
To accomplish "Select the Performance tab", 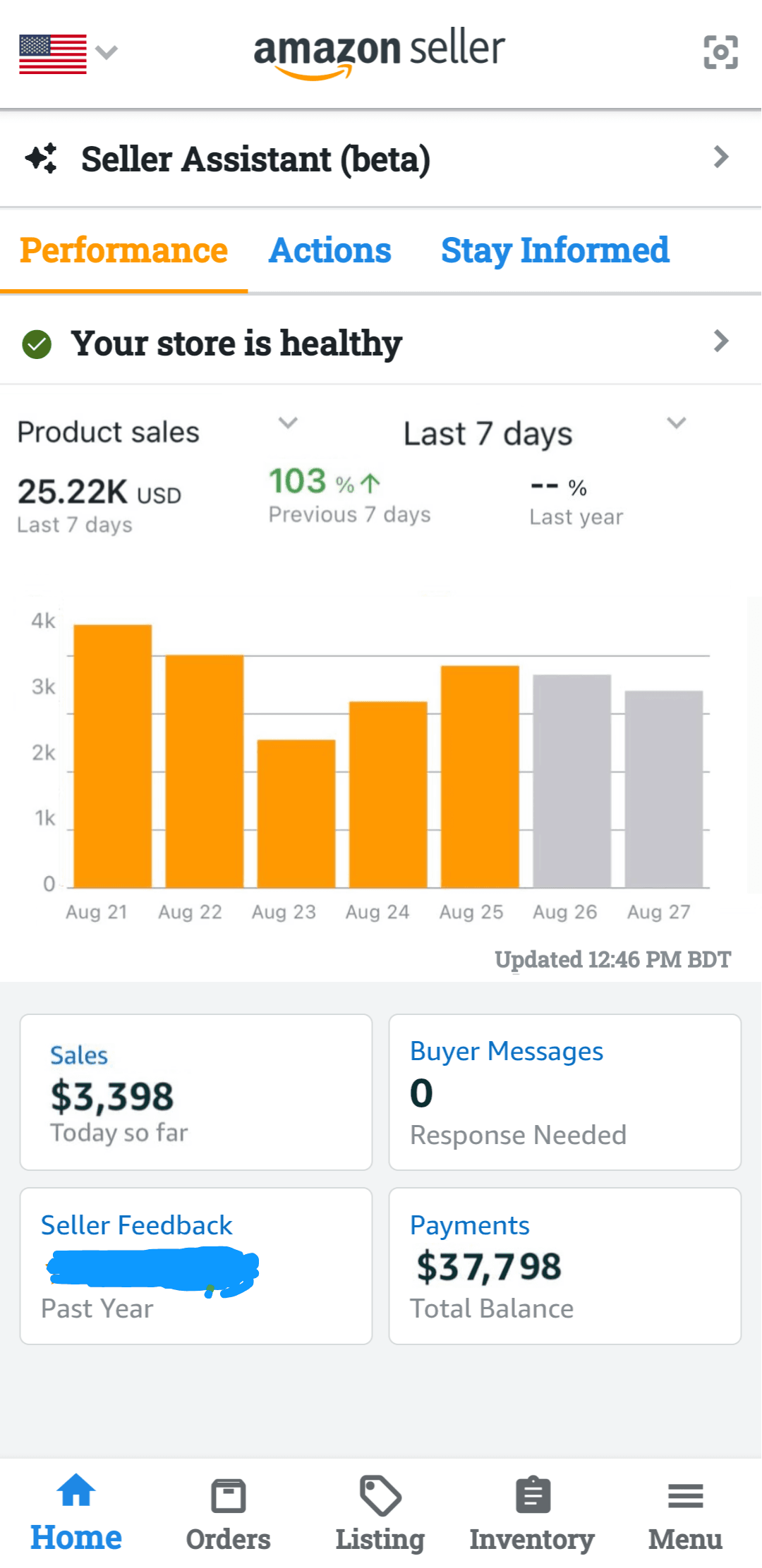I will point(123,251).
